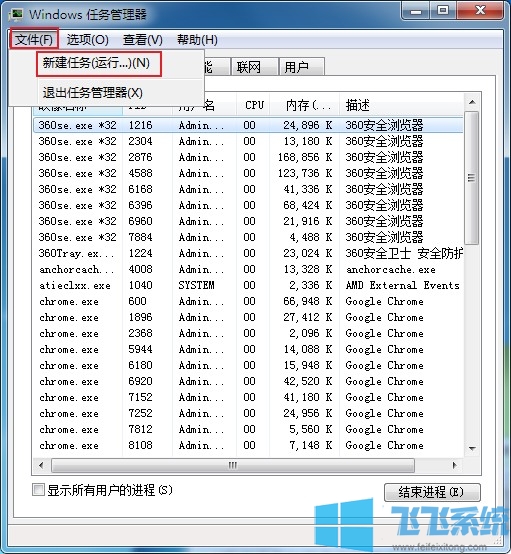Click the Task Manager title bar icon
The image size is (511, 554).
[x=15, y=14]
